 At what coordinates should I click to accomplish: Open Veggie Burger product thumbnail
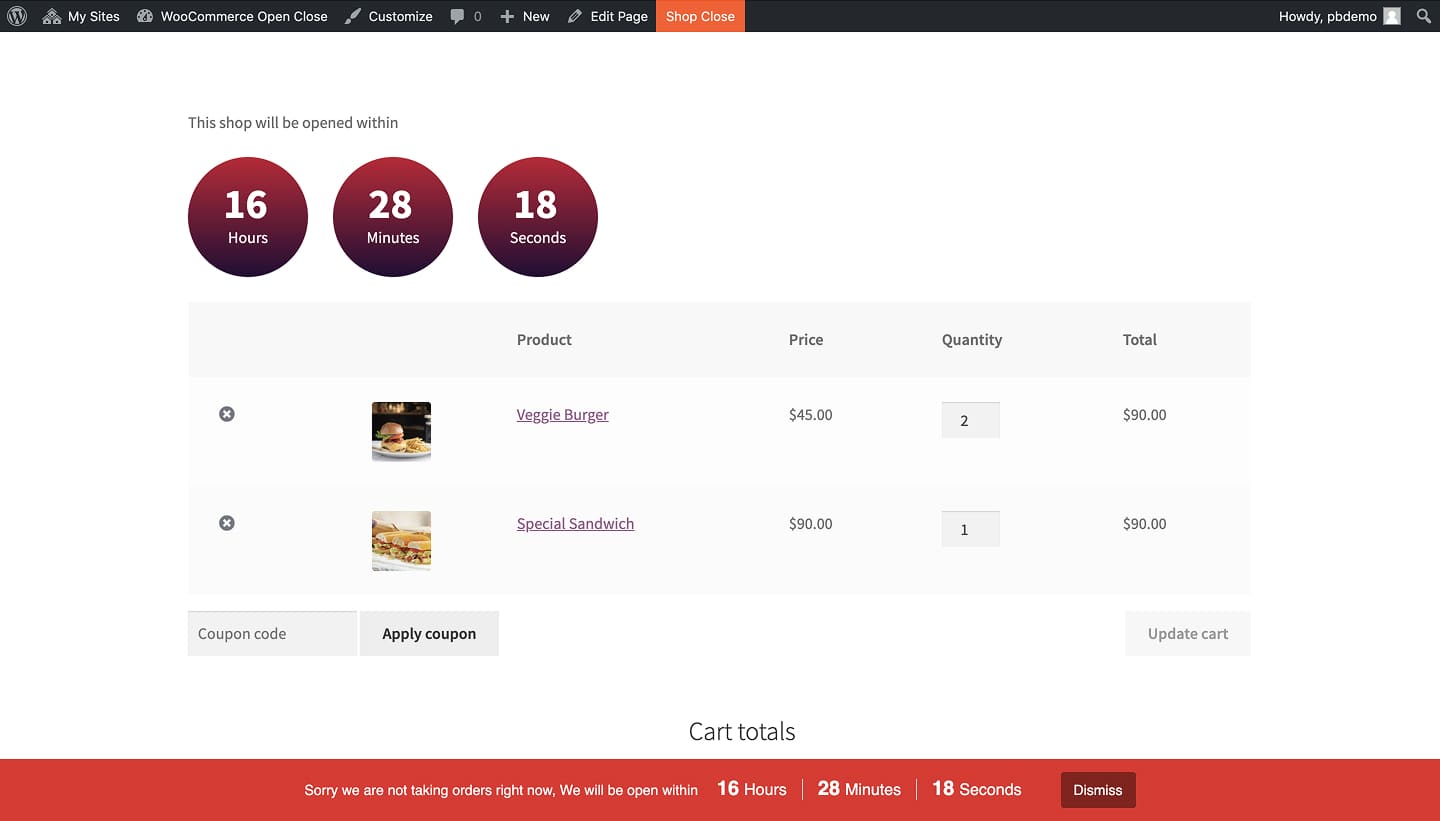click(x=401, y=431)
